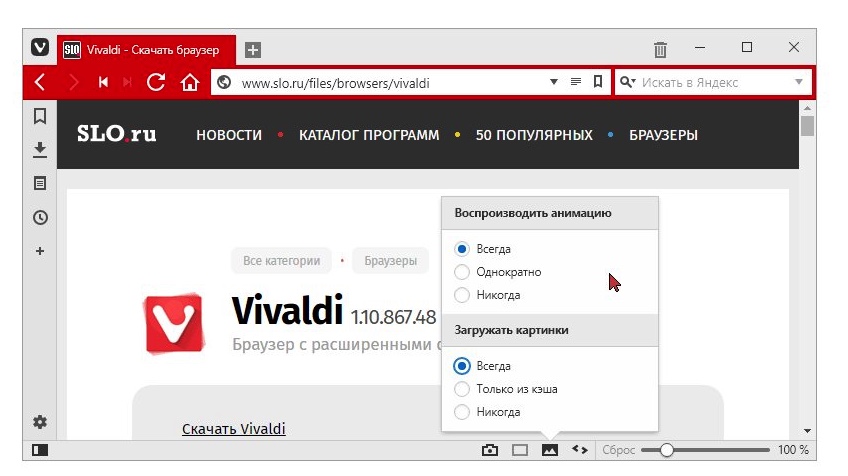848x476 pixels.
Task: Maximize the browser window
Action: pos(747,48)
